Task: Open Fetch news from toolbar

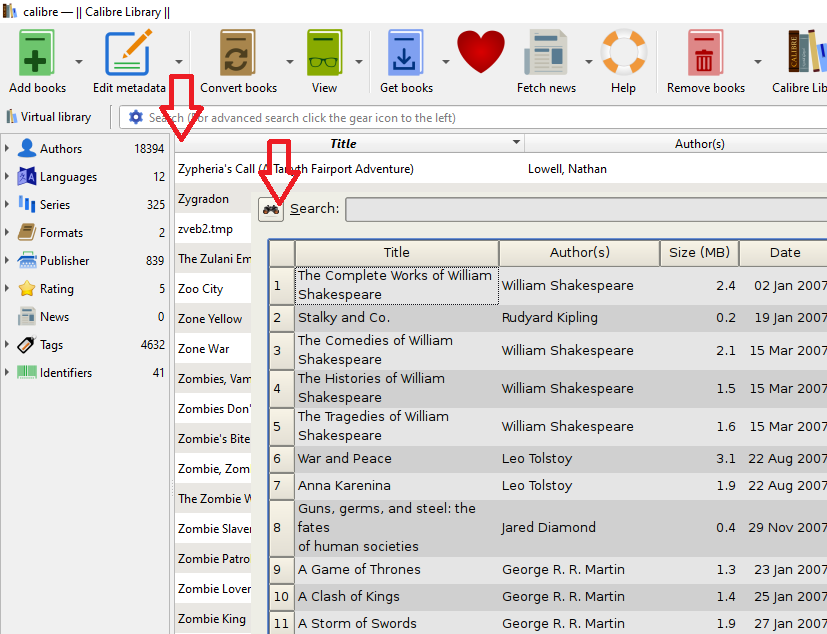Action: 546,54
